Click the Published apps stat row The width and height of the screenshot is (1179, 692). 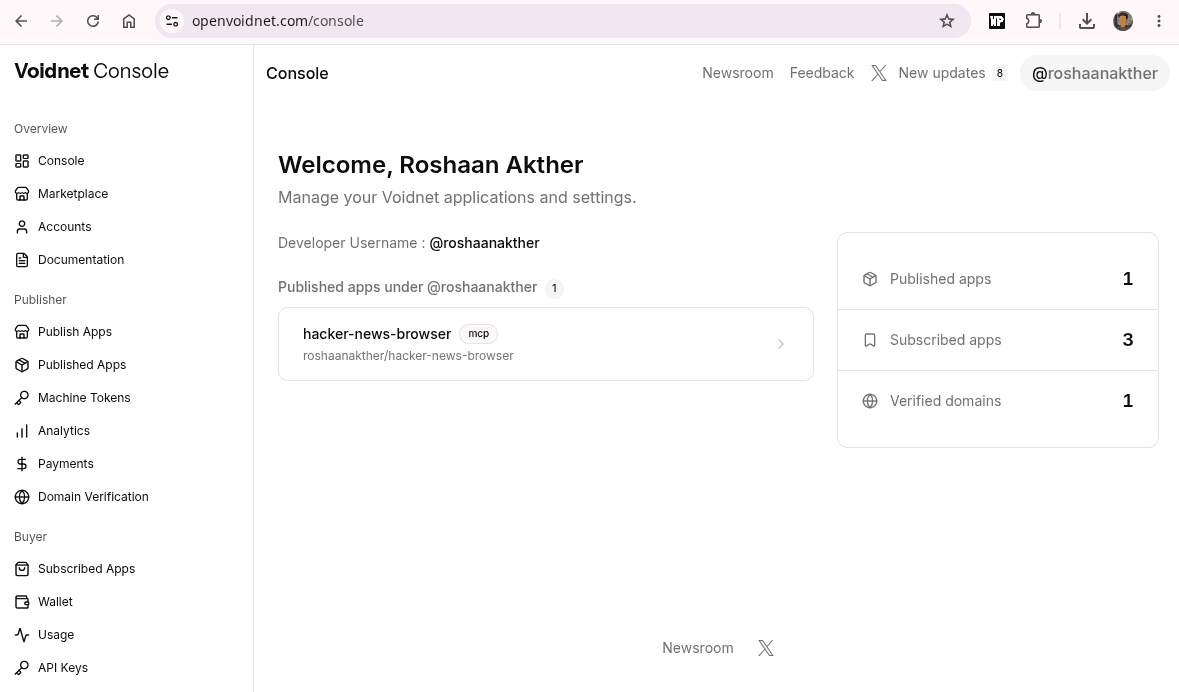[998, 279]
